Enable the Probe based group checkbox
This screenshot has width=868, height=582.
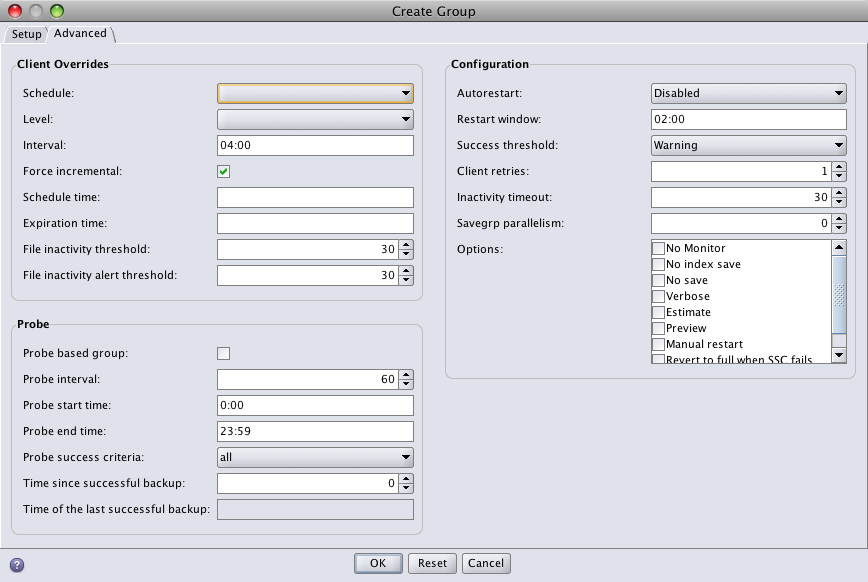[224, 353]
